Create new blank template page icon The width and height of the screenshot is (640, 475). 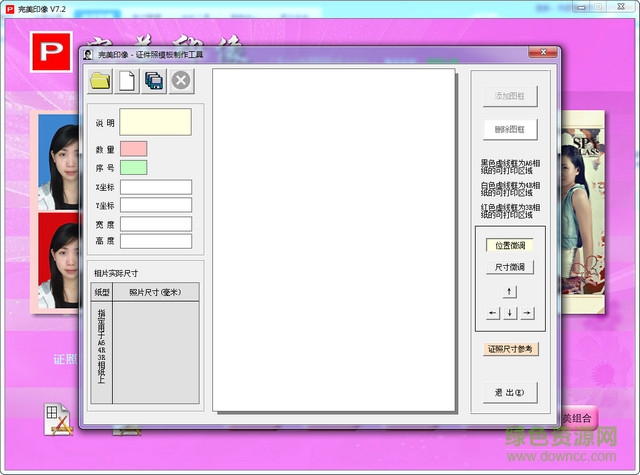tap(127, 81)
